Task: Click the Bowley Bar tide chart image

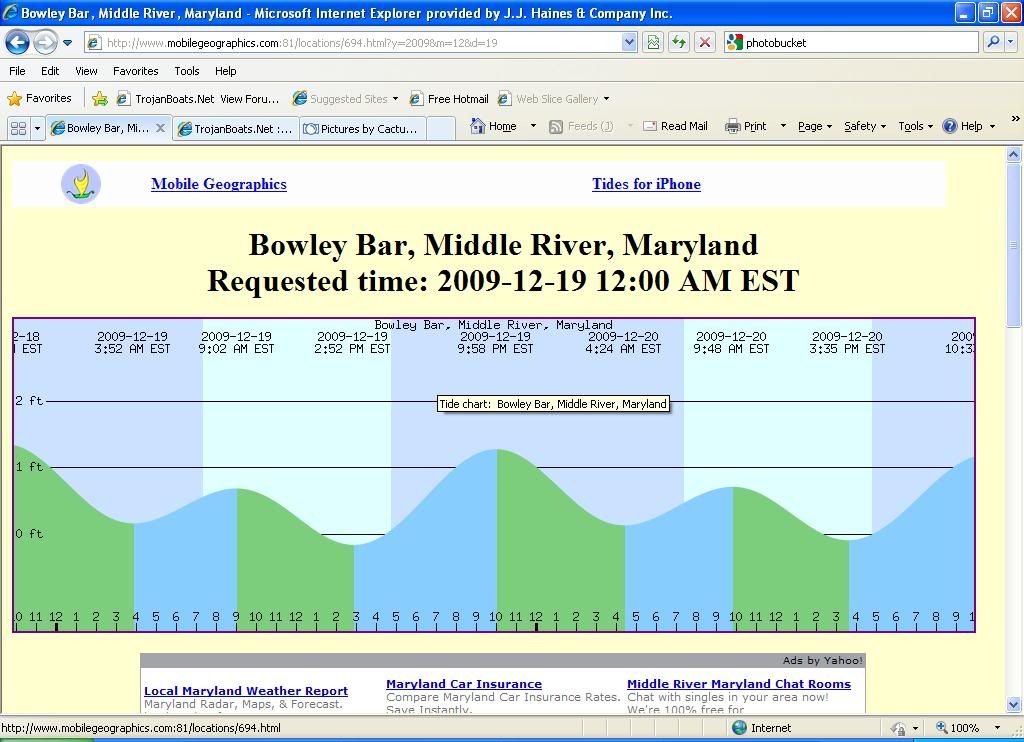Action: [494, 475]
